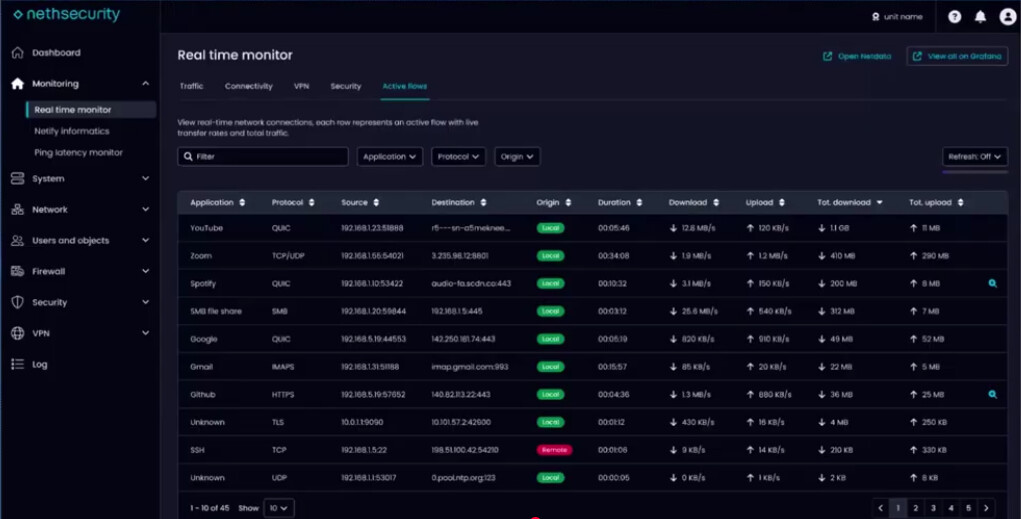Image resolution: width=1021 pixels, height=519 pixels.
Task: Open the Application filter dropdown
Action: point(389,157)
